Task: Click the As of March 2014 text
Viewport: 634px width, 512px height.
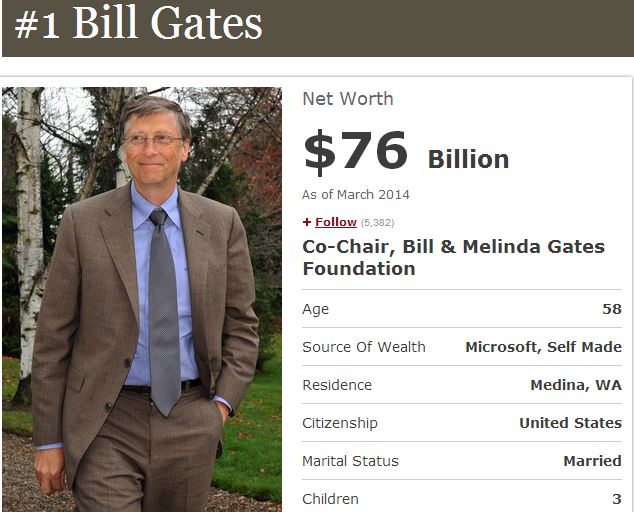Action: (x=356, y=195)
